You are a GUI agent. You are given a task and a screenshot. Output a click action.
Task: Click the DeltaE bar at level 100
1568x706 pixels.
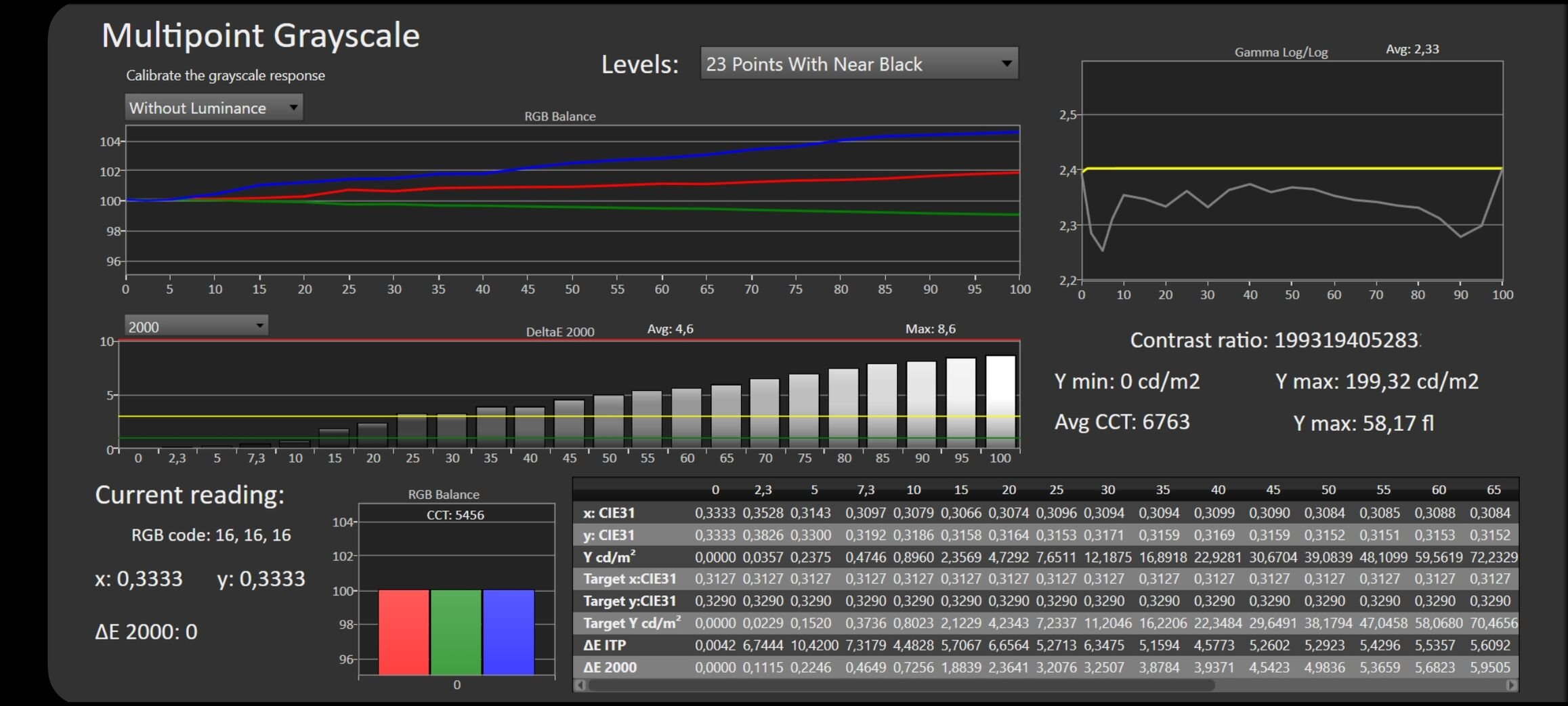(1000, 401)
